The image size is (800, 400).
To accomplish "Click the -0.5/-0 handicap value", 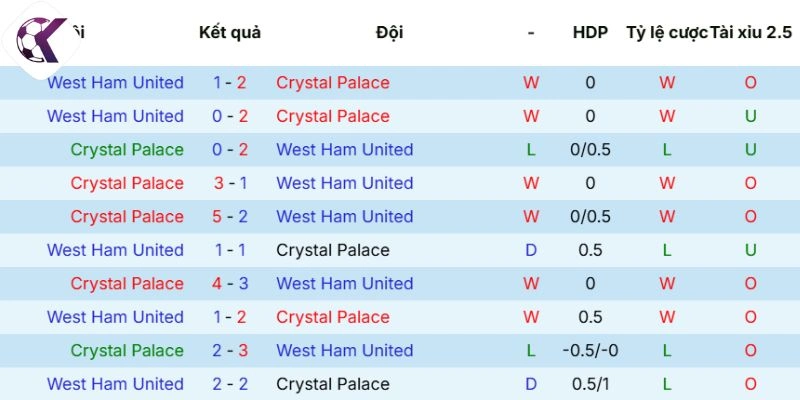I will tap(590, 350).
